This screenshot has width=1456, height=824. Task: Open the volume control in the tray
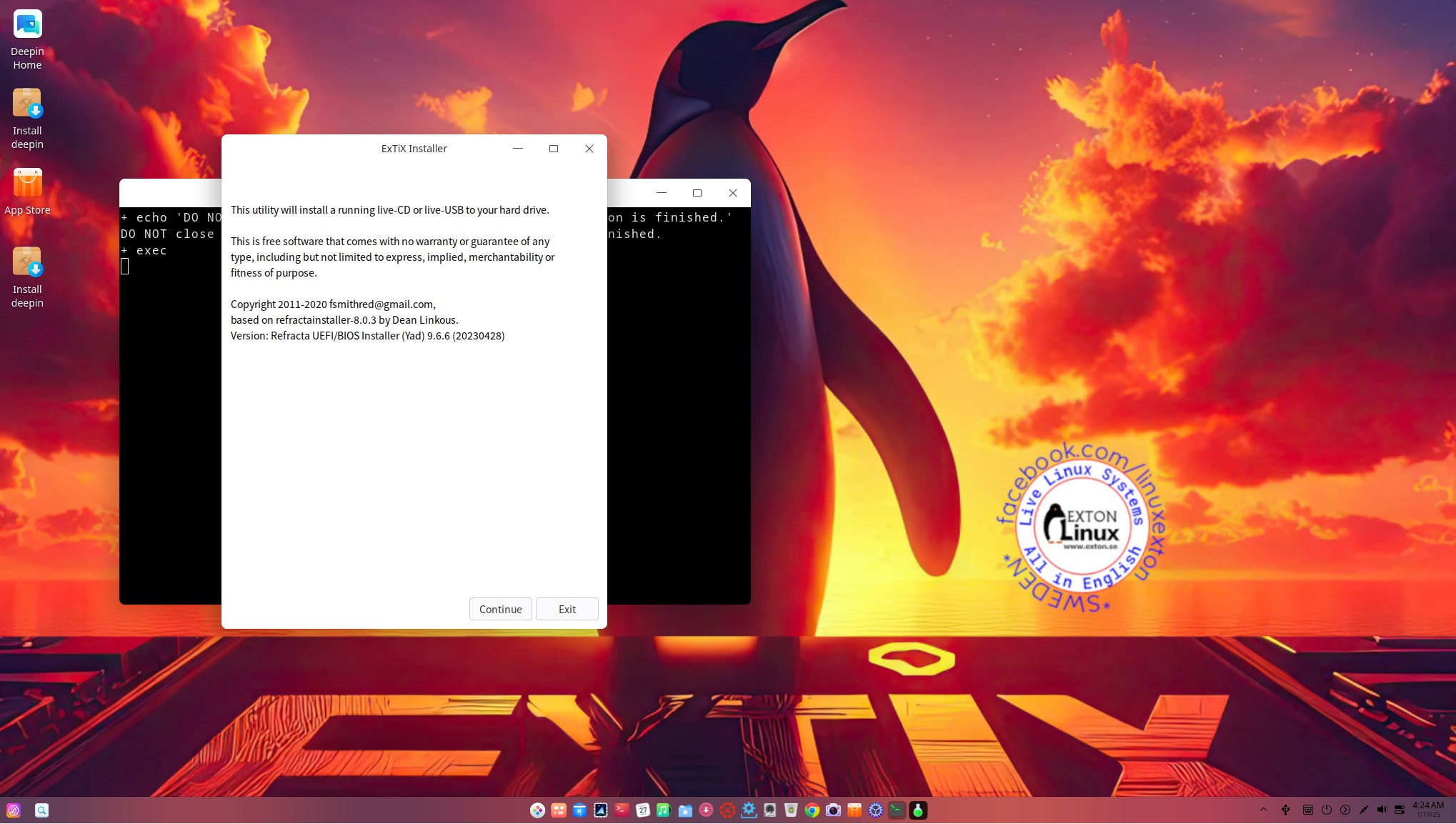pos(1382,810)
